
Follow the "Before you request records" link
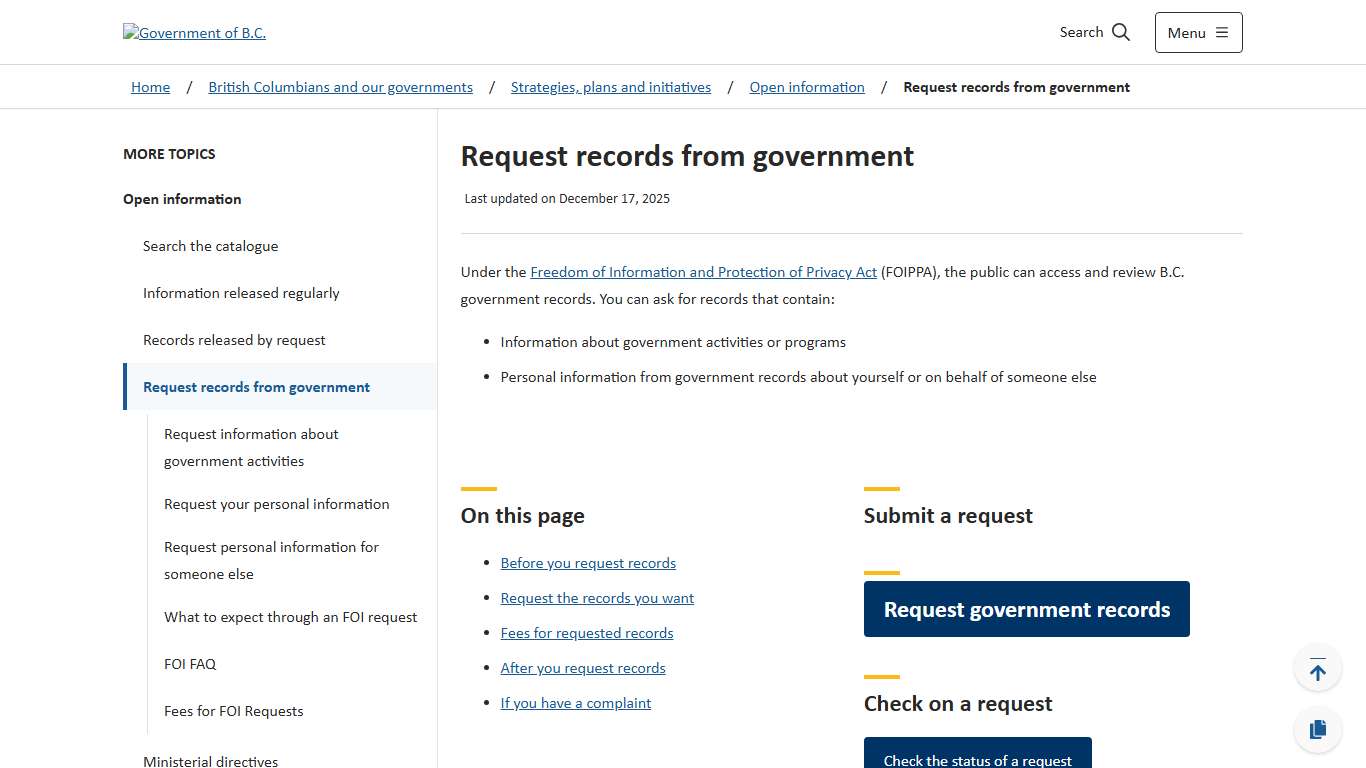[x=588, y=563]
